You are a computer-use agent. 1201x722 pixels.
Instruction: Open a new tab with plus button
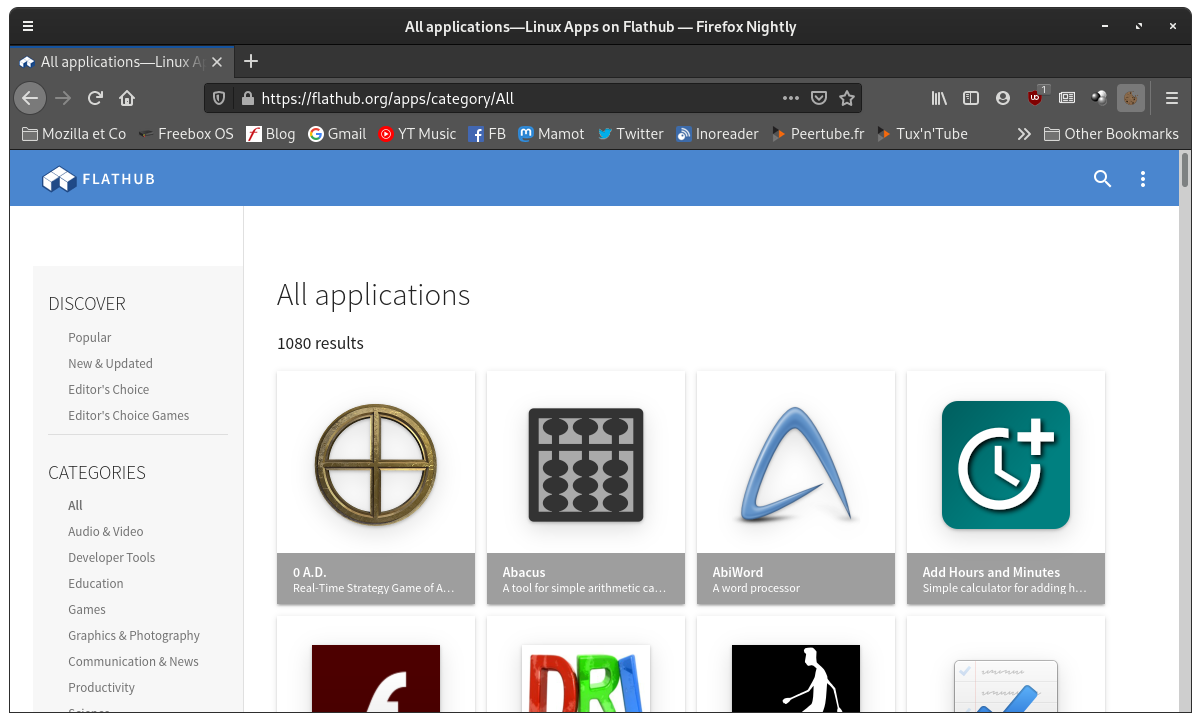[251, 61]
